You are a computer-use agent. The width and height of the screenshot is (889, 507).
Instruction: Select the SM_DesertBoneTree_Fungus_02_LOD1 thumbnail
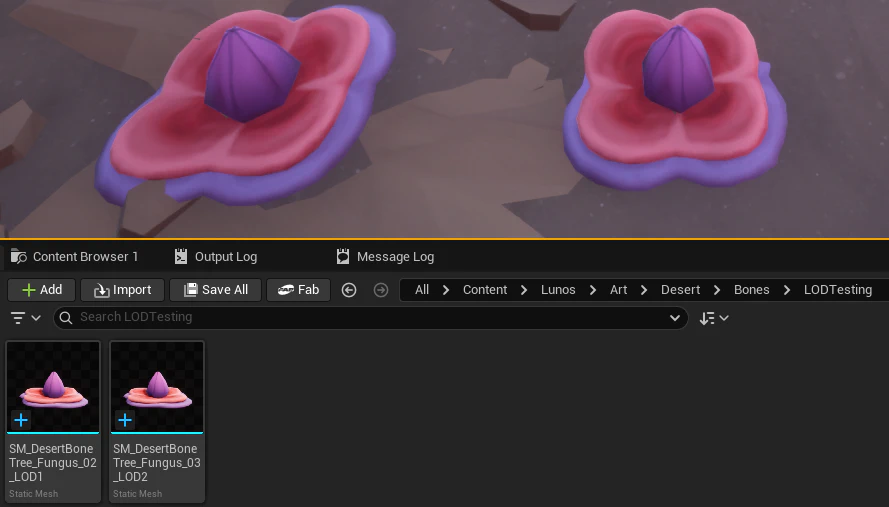click(53, 387)
